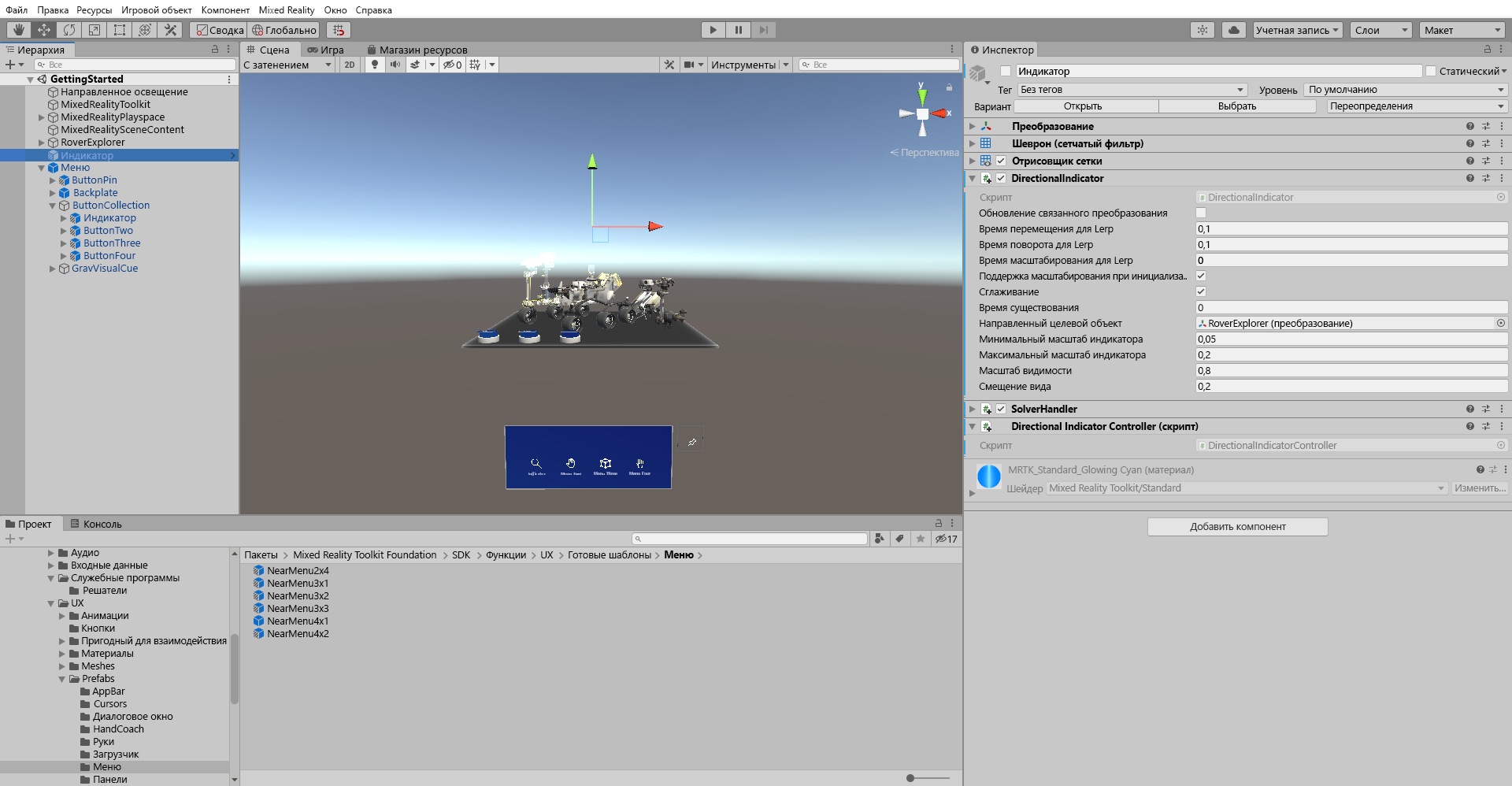
Task: Open more options for Transform component
Action: pos(1502,126)
